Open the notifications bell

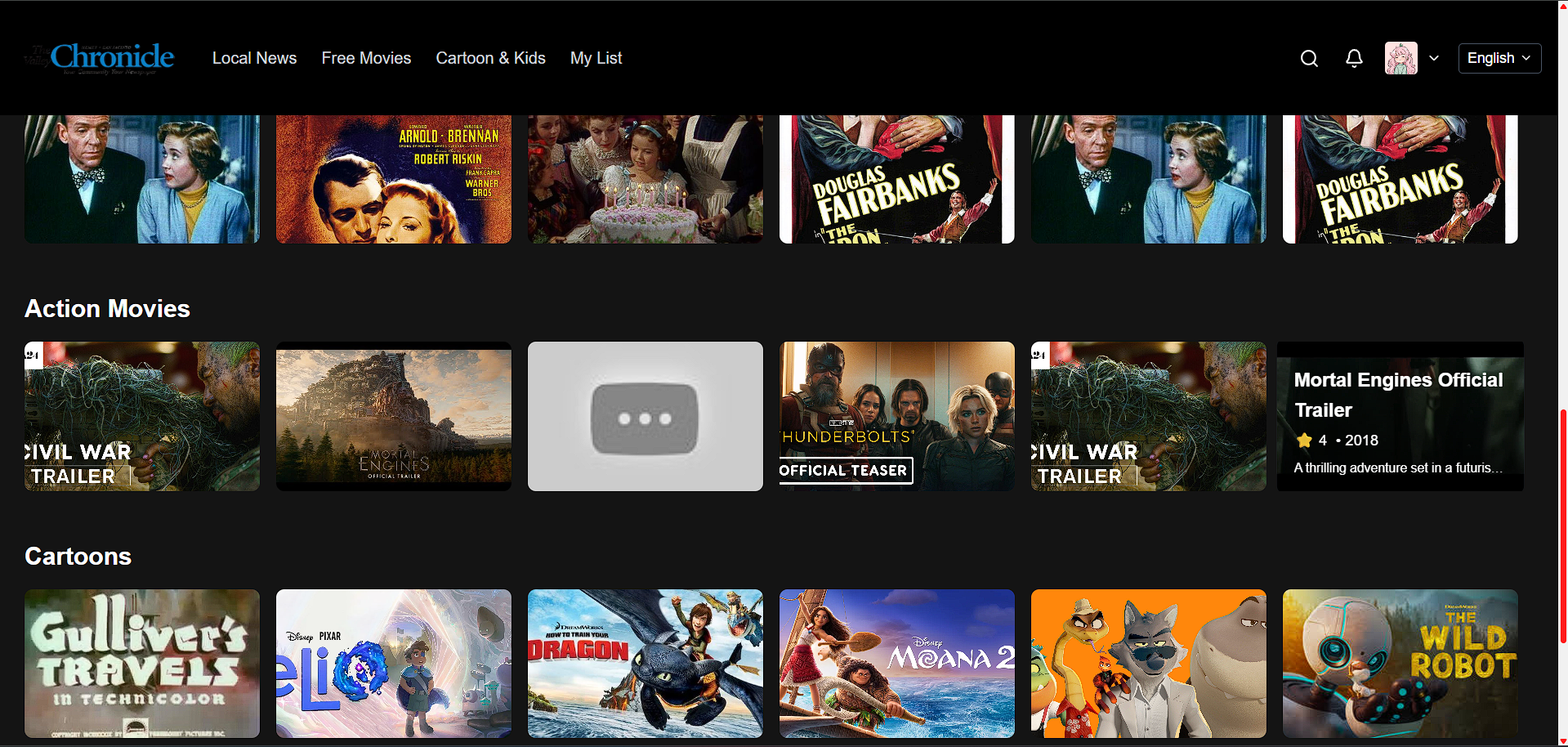click(1354, 59)
